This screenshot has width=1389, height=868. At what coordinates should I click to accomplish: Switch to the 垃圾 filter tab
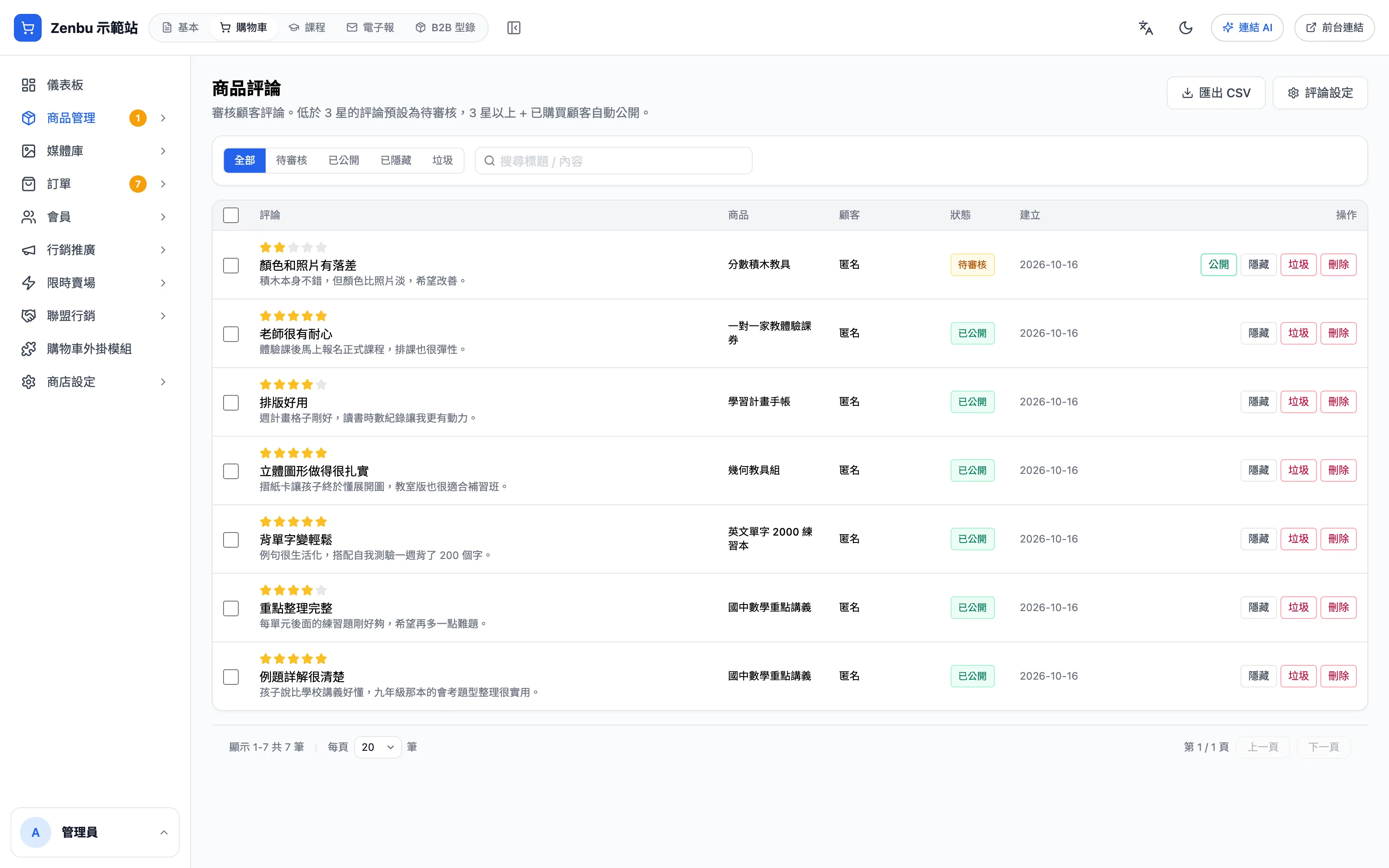(x=443, y=160)
